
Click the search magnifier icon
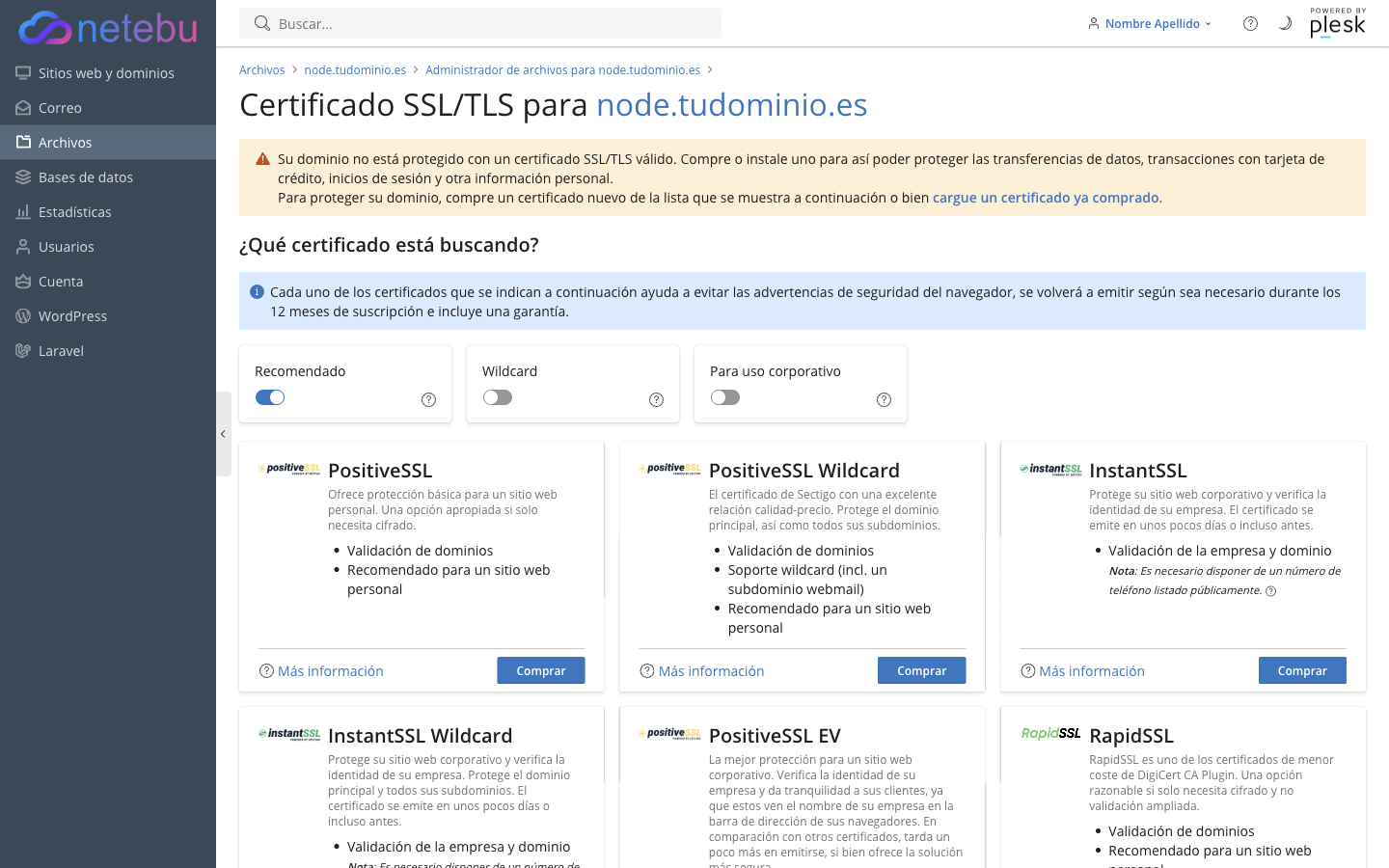(261, 23)
